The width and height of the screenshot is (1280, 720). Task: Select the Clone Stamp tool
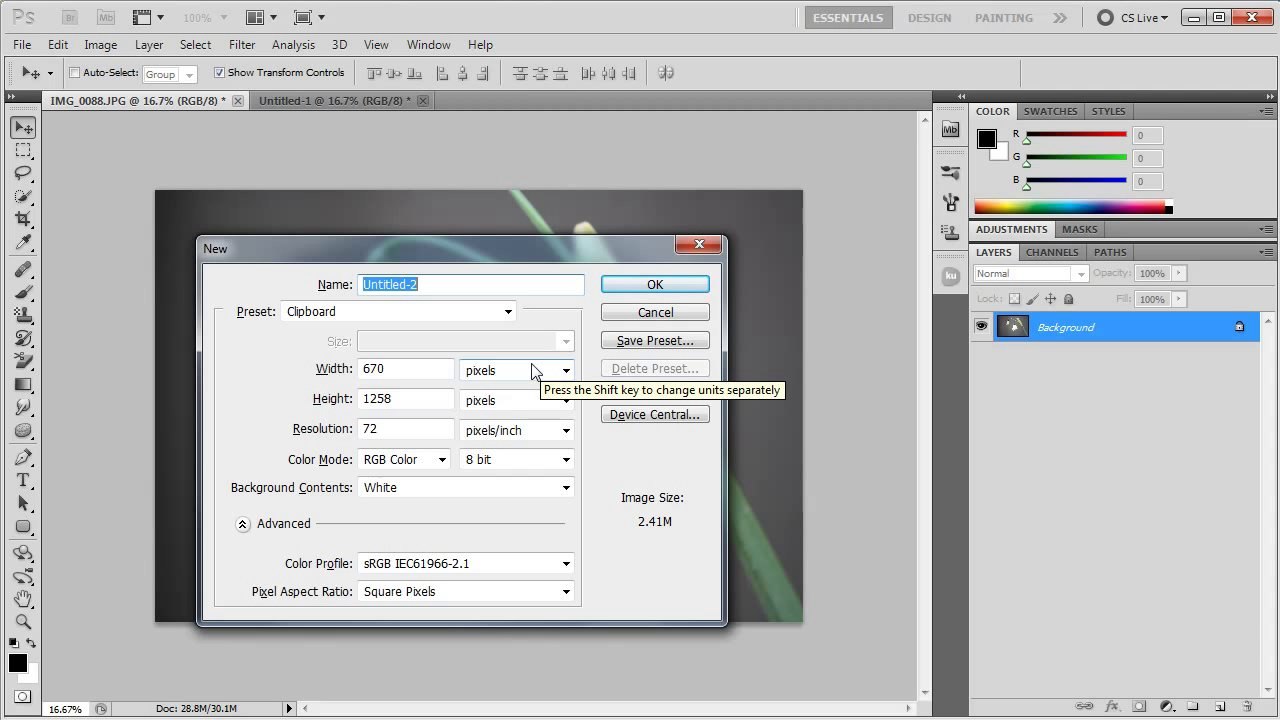click(x=24, y=316)
